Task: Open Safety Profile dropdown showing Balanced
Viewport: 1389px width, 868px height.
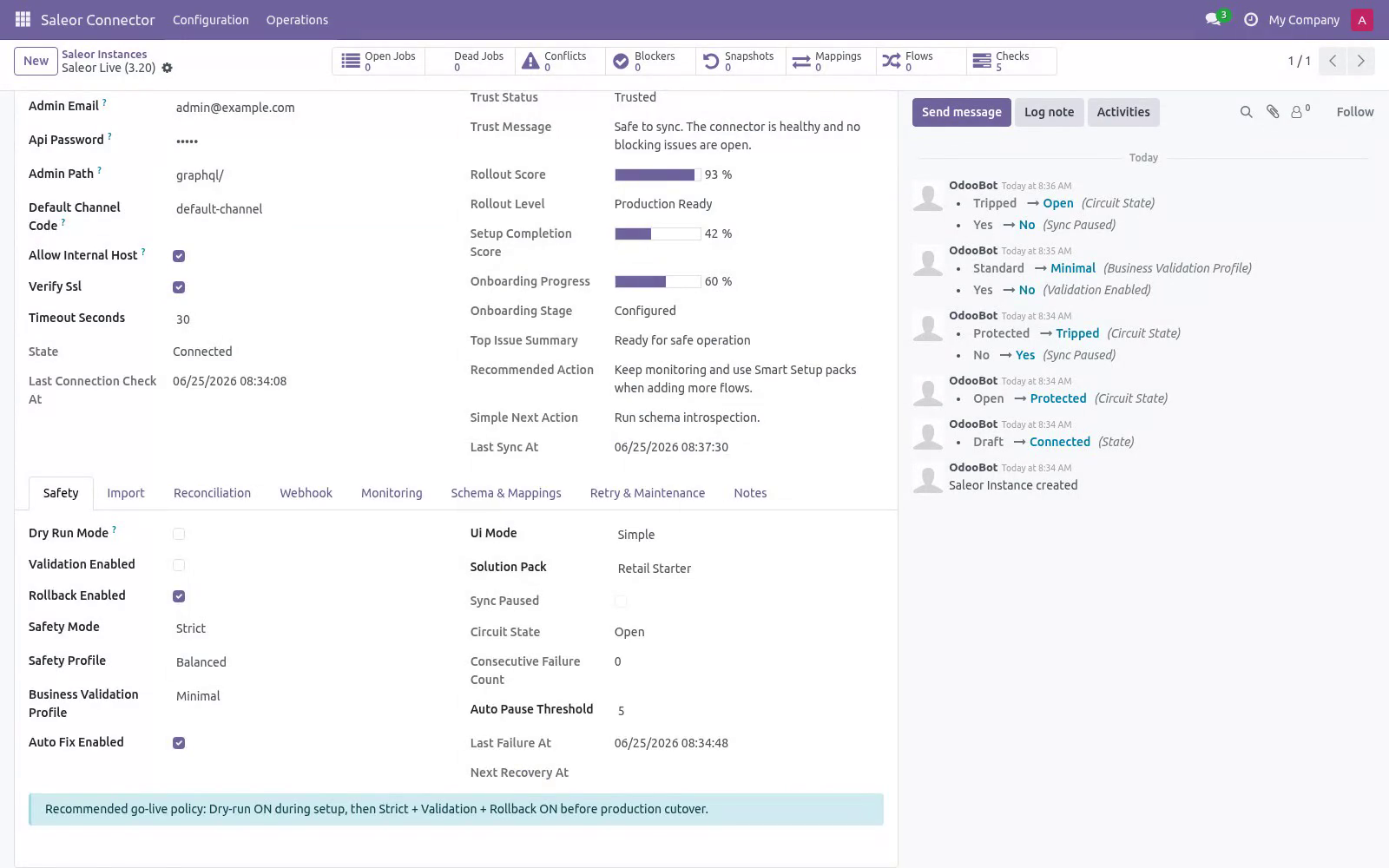Action: point(308,662)
